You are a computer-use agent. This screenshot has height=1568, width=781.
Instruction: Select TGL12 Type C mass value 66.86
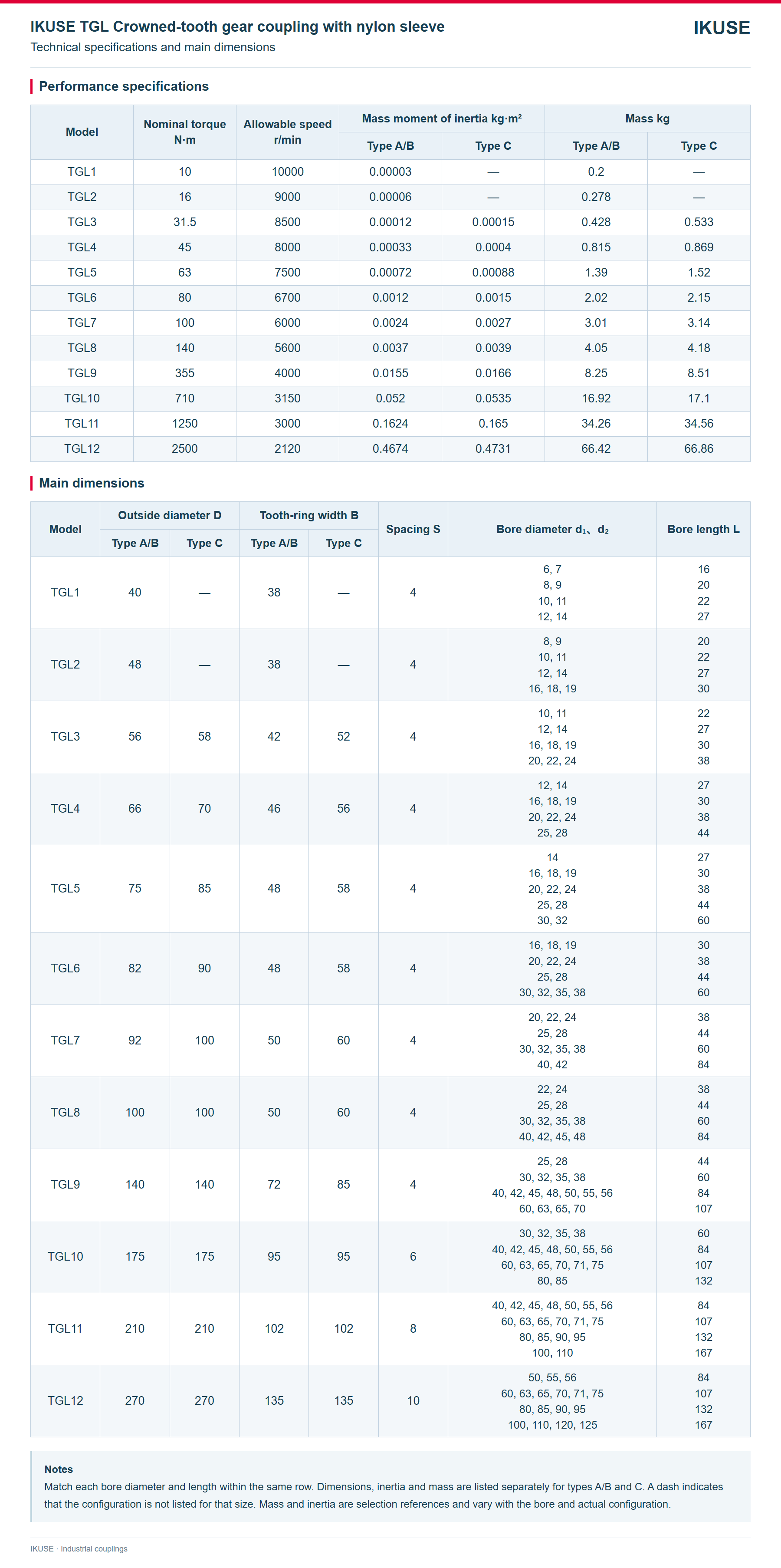click(699, 448)
